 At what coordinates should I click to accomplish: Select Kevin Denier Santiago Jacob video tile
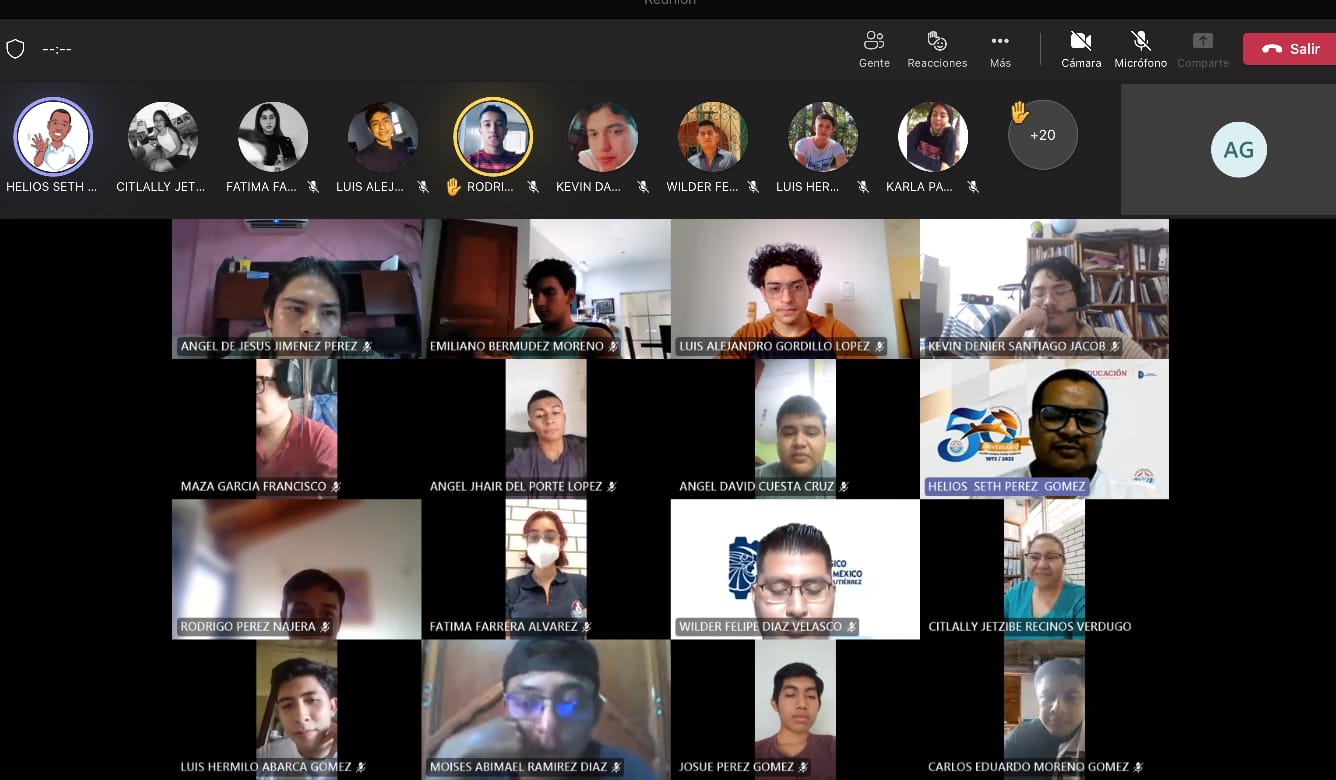point(1044,288)
